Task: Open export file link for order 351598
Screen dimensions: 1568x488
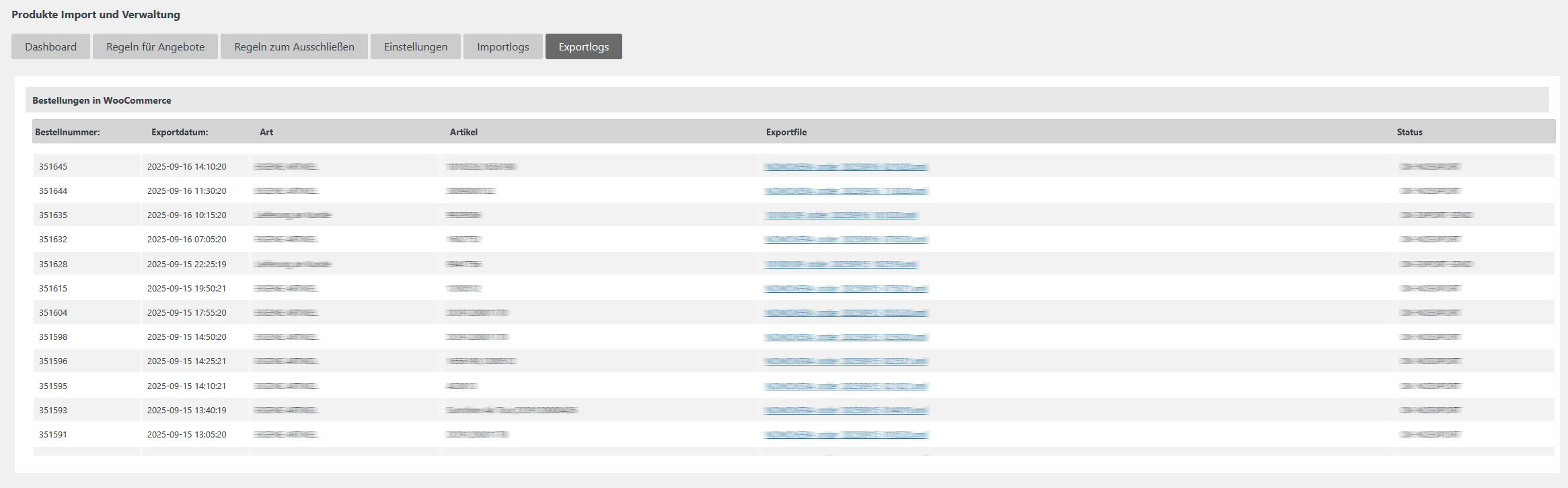Action: (846, 337)
